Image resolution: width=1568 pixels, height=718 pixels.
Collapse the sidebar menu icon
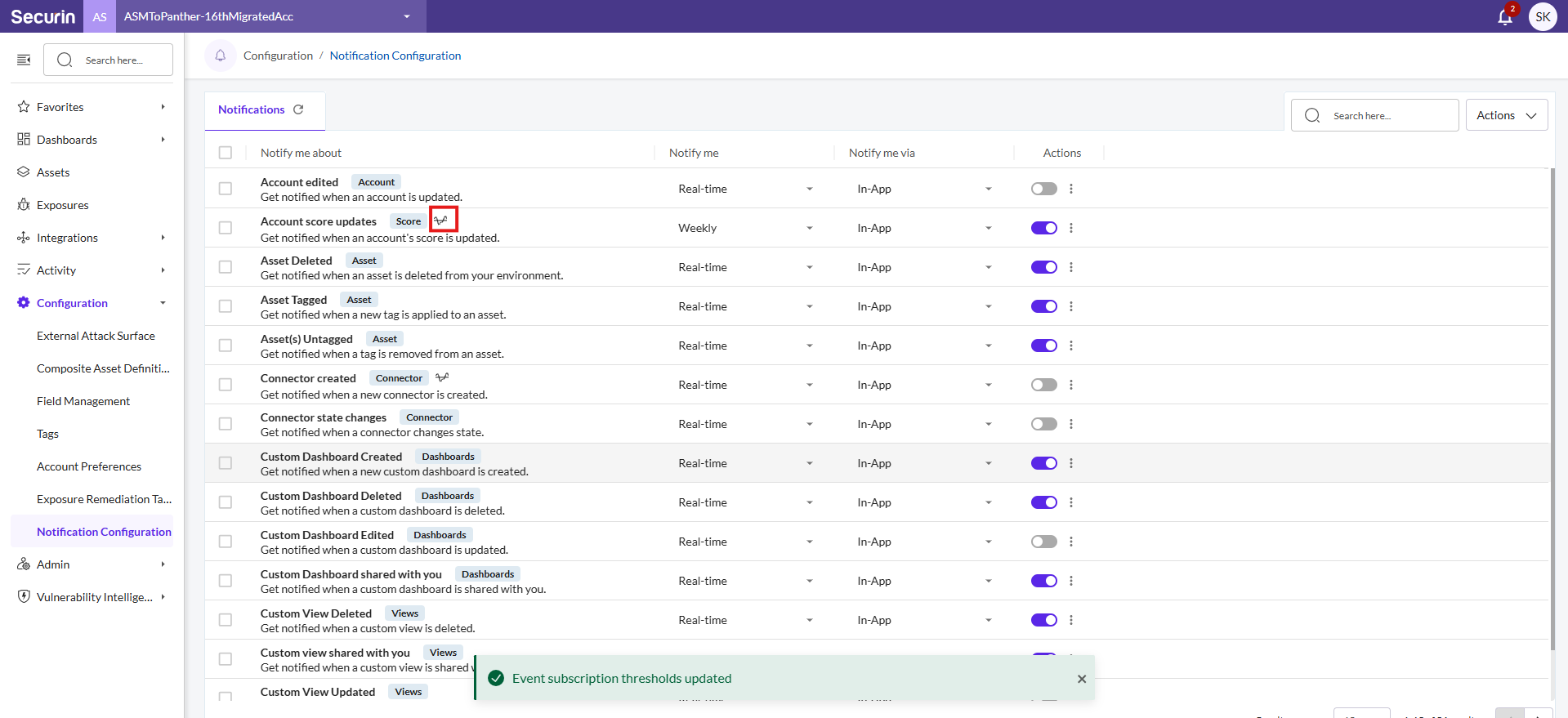point(24,60)
